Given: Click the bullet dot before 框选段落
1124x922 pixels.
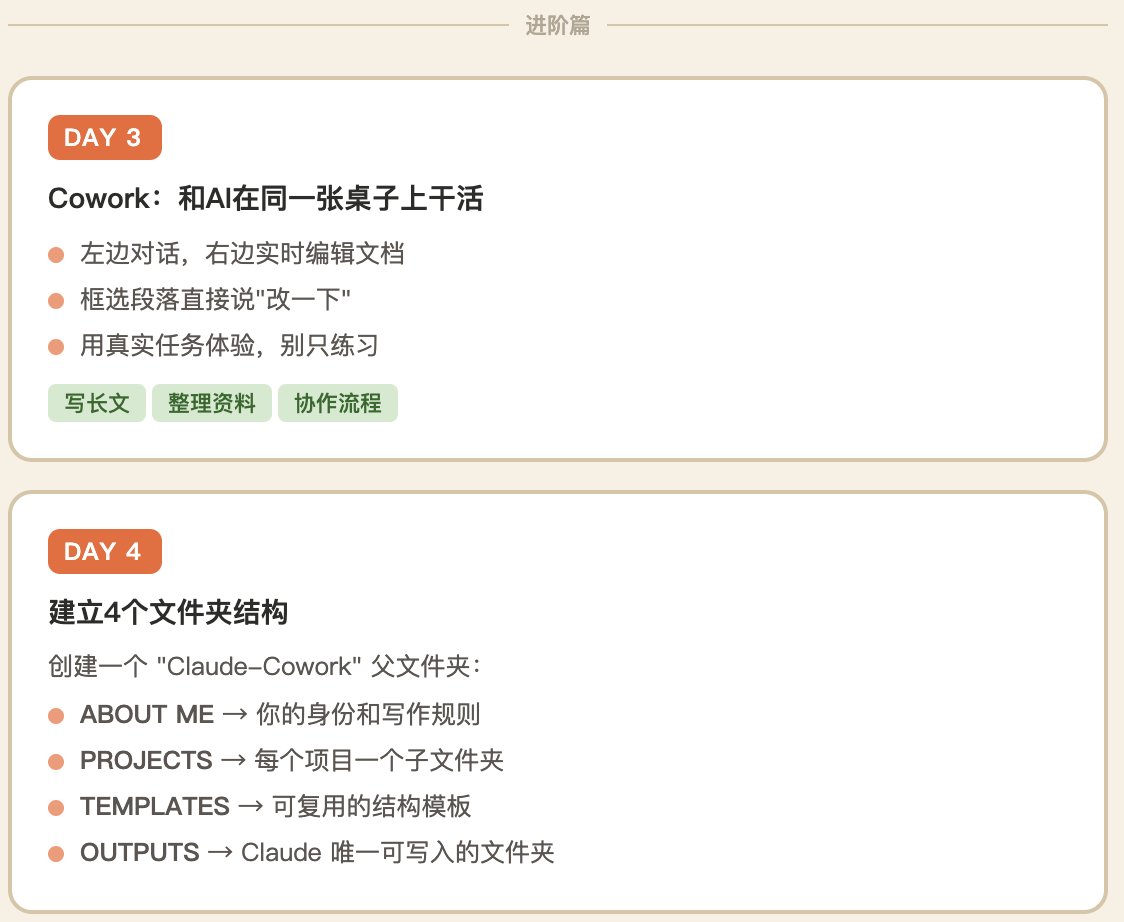Looking at the screenshot, I should [x=56, y=301].
